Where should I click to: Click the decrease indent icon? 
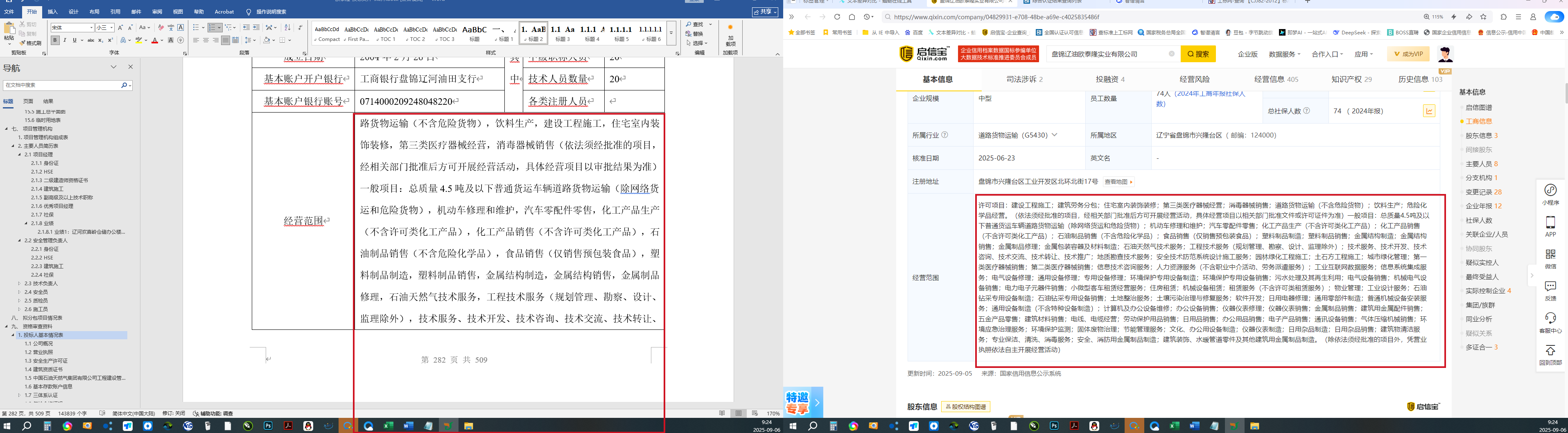click(x=246, y=27)
